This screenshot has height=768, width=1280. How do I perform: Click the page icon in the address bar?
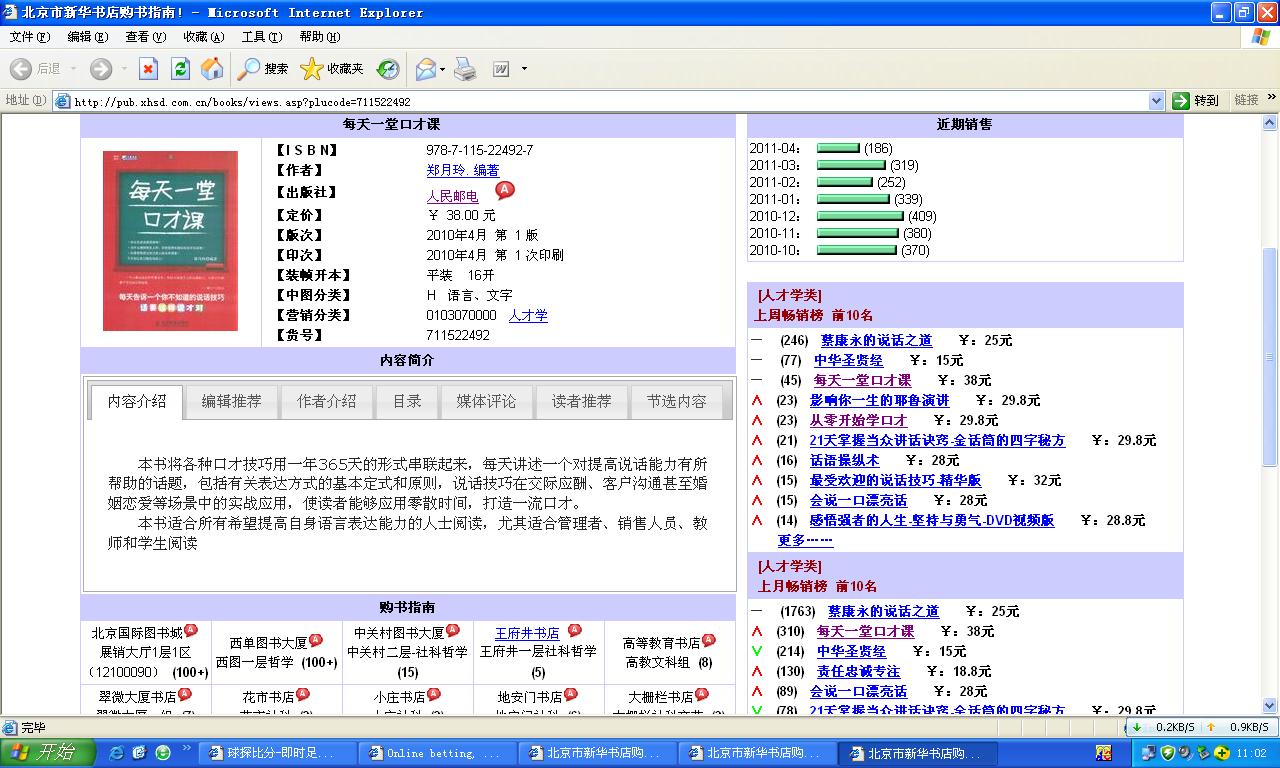pyautogui.click(x=62, y=101)
